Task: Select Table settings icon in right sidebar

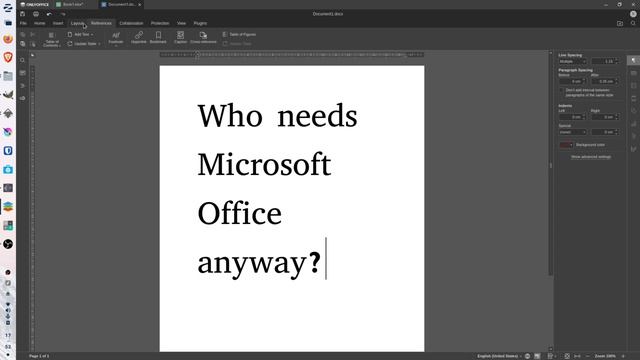Action: tap(633, 73)
